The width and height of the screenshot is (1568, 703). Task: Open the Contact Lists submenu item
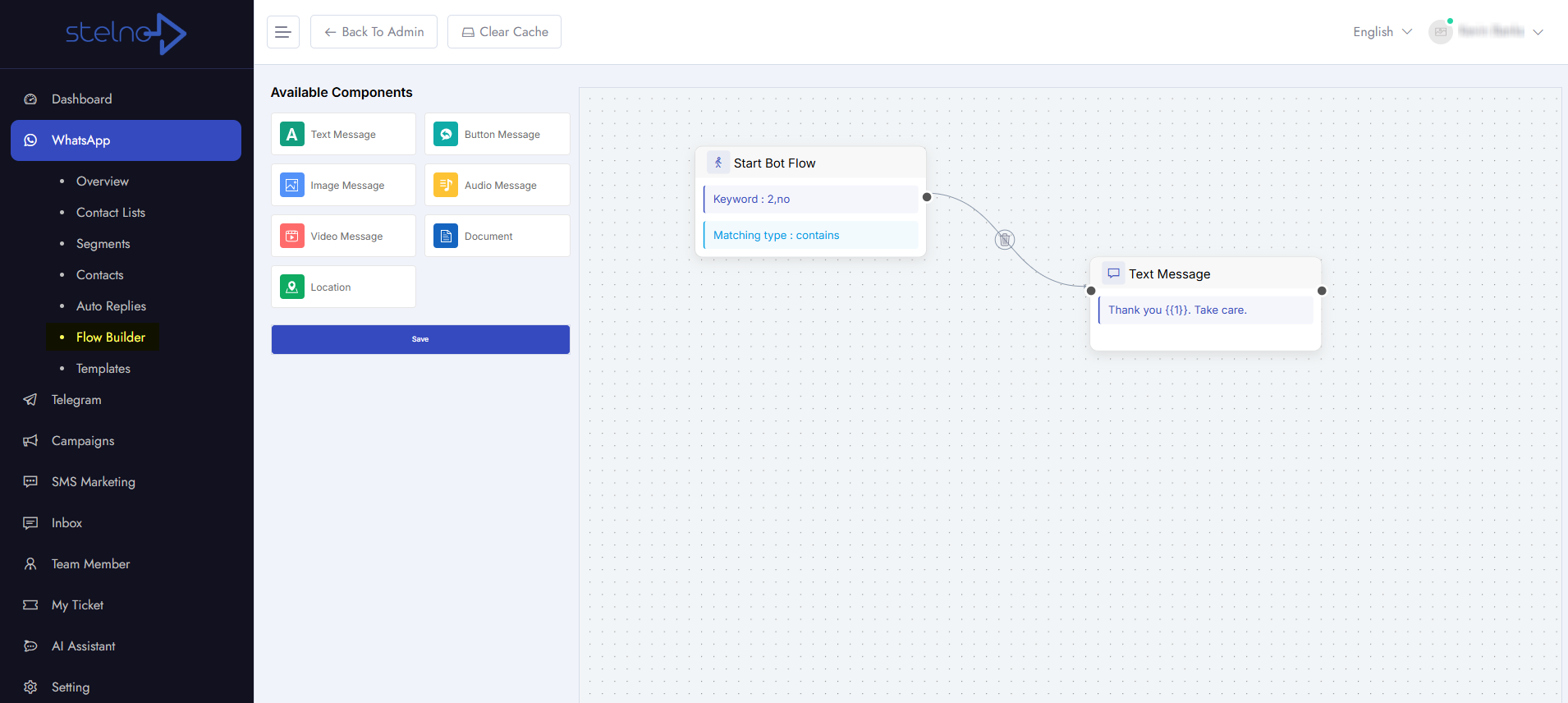[111, 213]
